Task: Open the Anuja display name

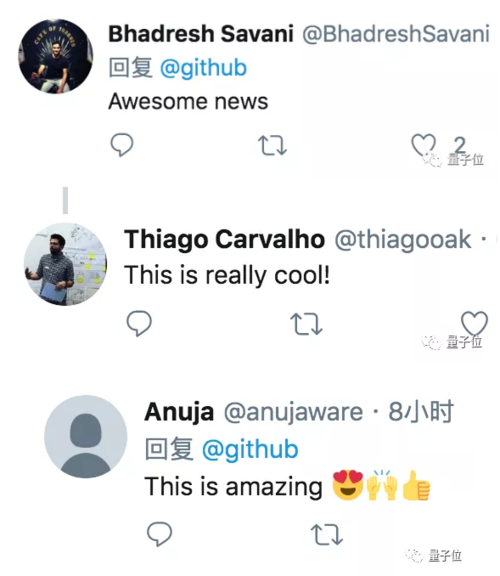Action: point(179,412)
